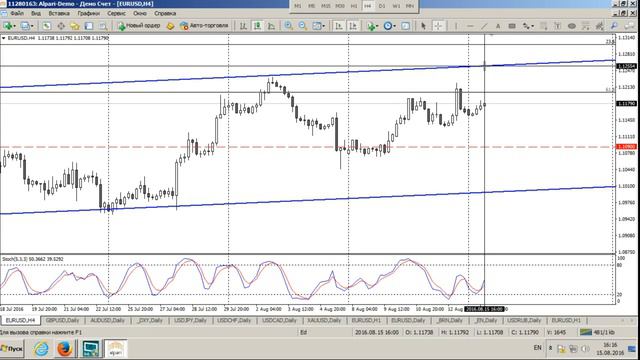Expand the tile windows dropdown arrow
Screen dimensions: 640x360
[x=324, y=26]
